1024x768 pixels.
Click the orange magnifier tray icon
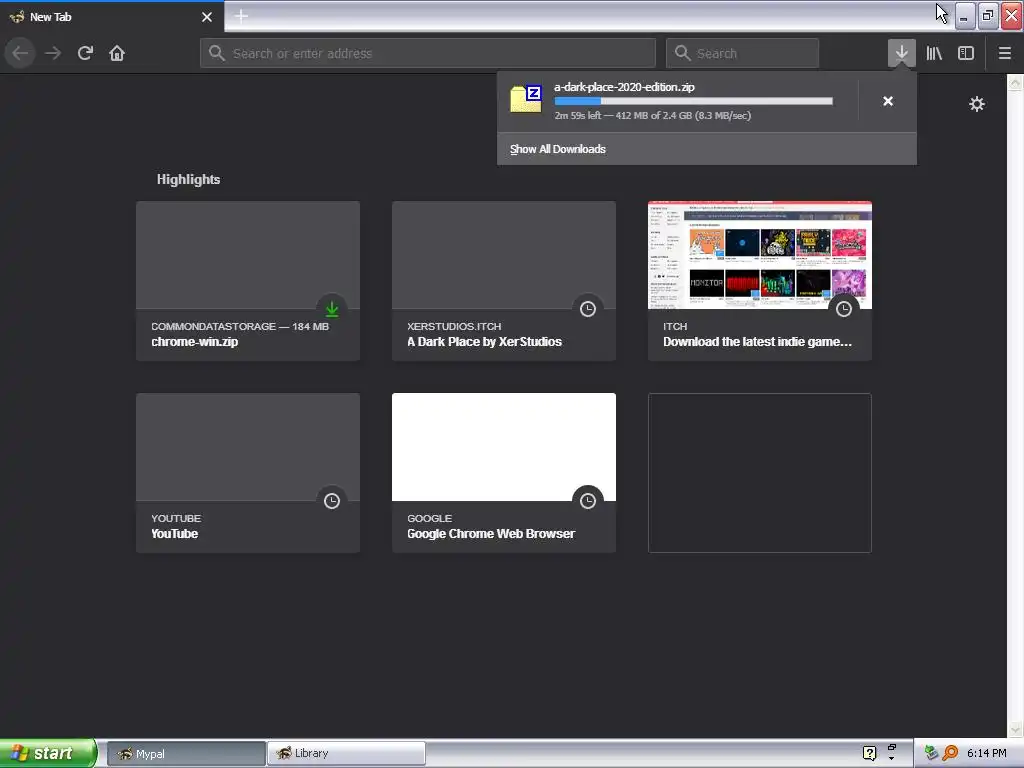coord(950,753)
